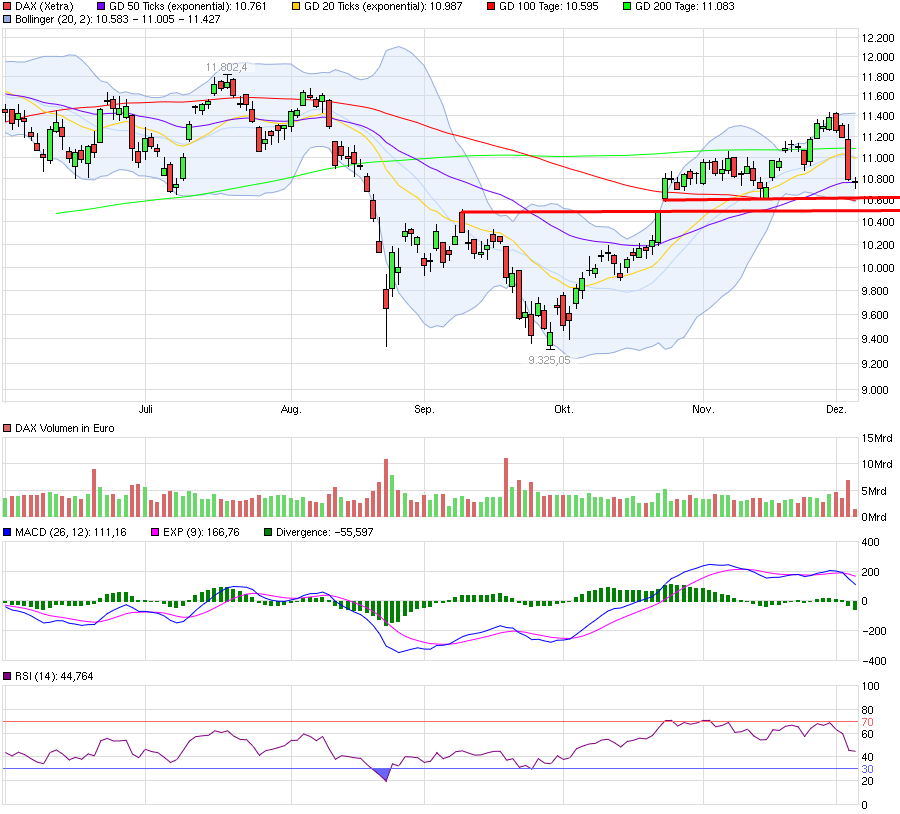Screen dimensions: 900x814
Task: Click the 'Sep.' month axis label
Action: tap(424, 409)
